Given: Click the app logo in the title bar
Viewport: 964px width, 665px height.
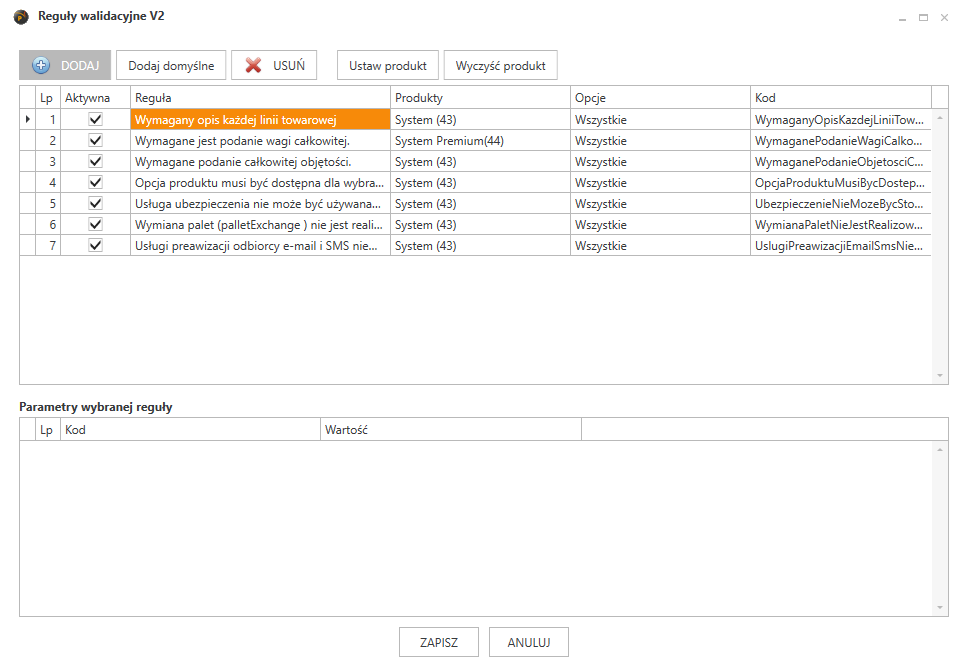Looking at the screenshot, I should (22, 17).
